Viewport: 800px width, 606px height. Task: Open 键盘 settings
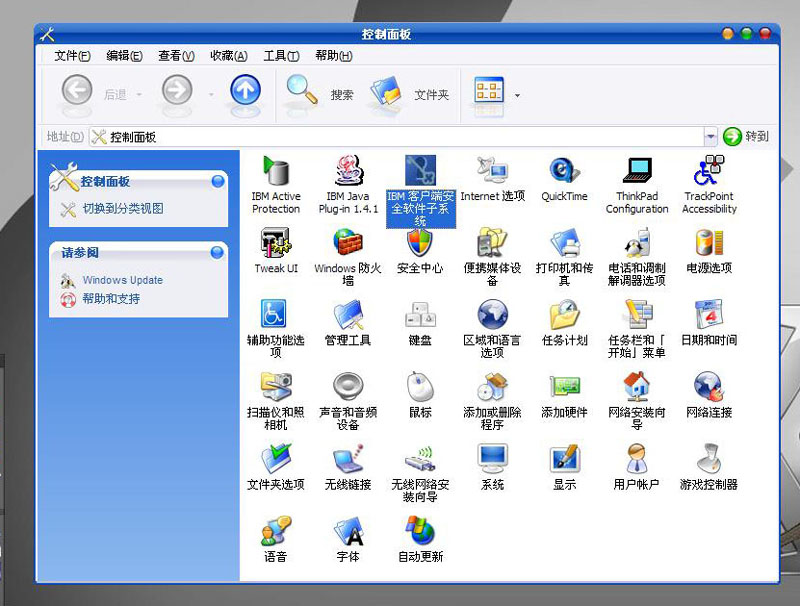coord(420,323)
